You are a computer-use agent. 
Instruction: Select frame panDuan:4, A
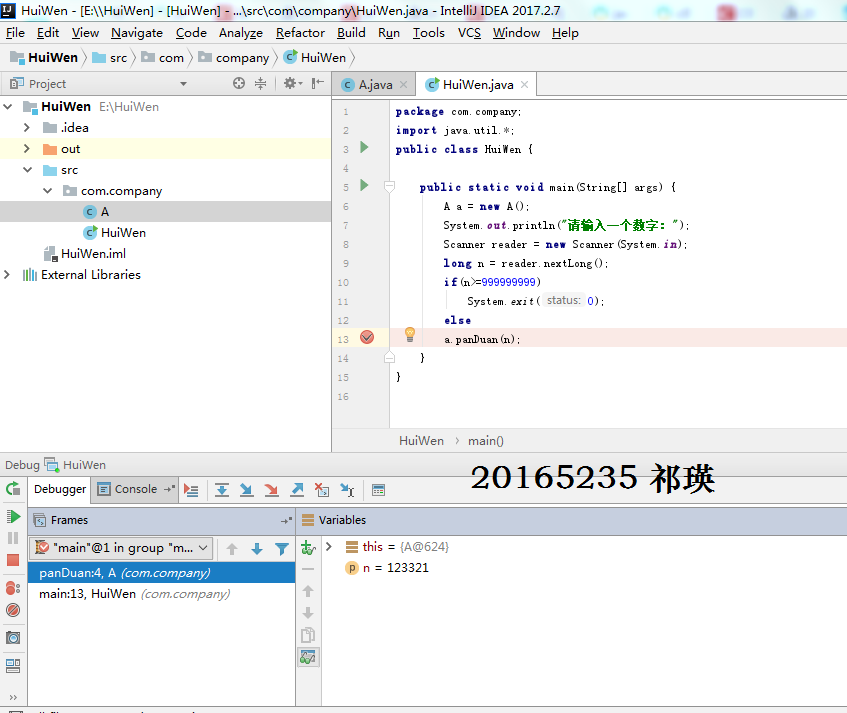(x=161, y=573)
